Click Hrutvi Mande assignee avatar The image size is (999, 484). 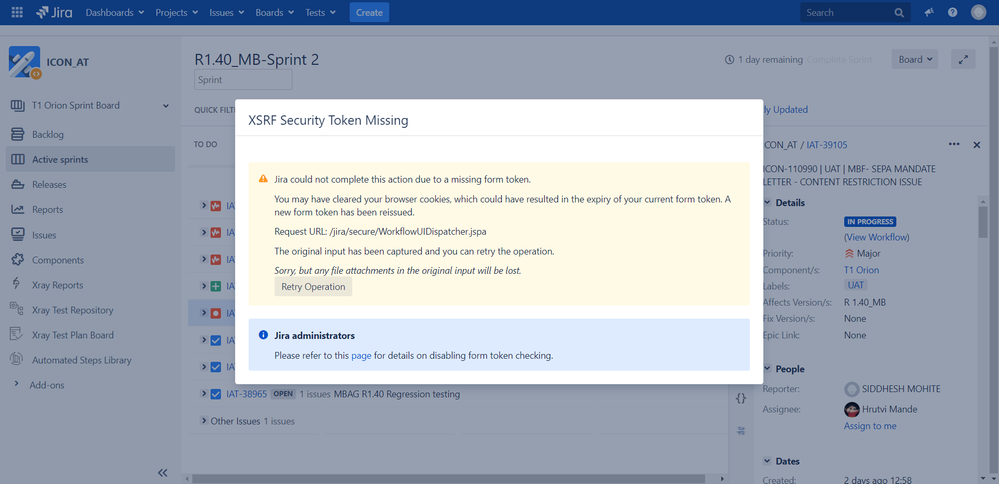[x=851, y=409]
